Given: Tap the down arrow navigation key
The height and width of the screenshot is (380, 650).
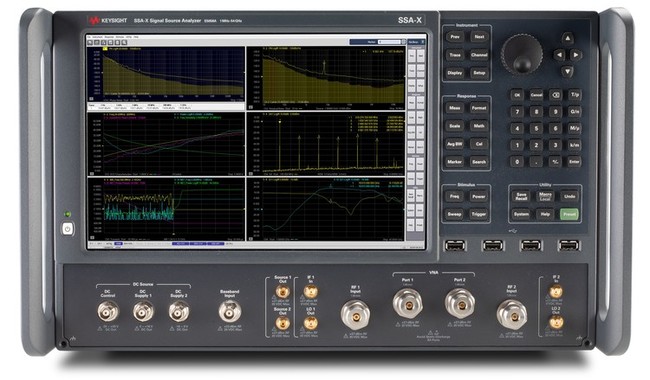Looking at the screenshot, I should pyautogui.click(x=568, y=71).
